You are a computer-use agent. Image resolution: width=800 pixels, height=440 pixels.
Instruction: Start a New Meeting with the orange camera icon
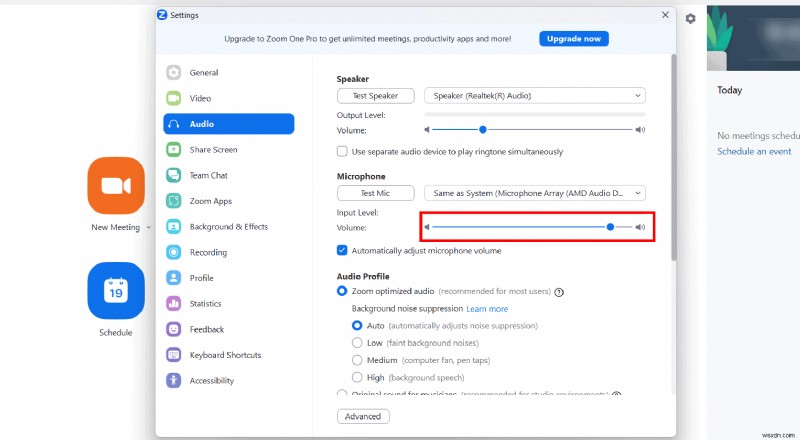point(116,186)
